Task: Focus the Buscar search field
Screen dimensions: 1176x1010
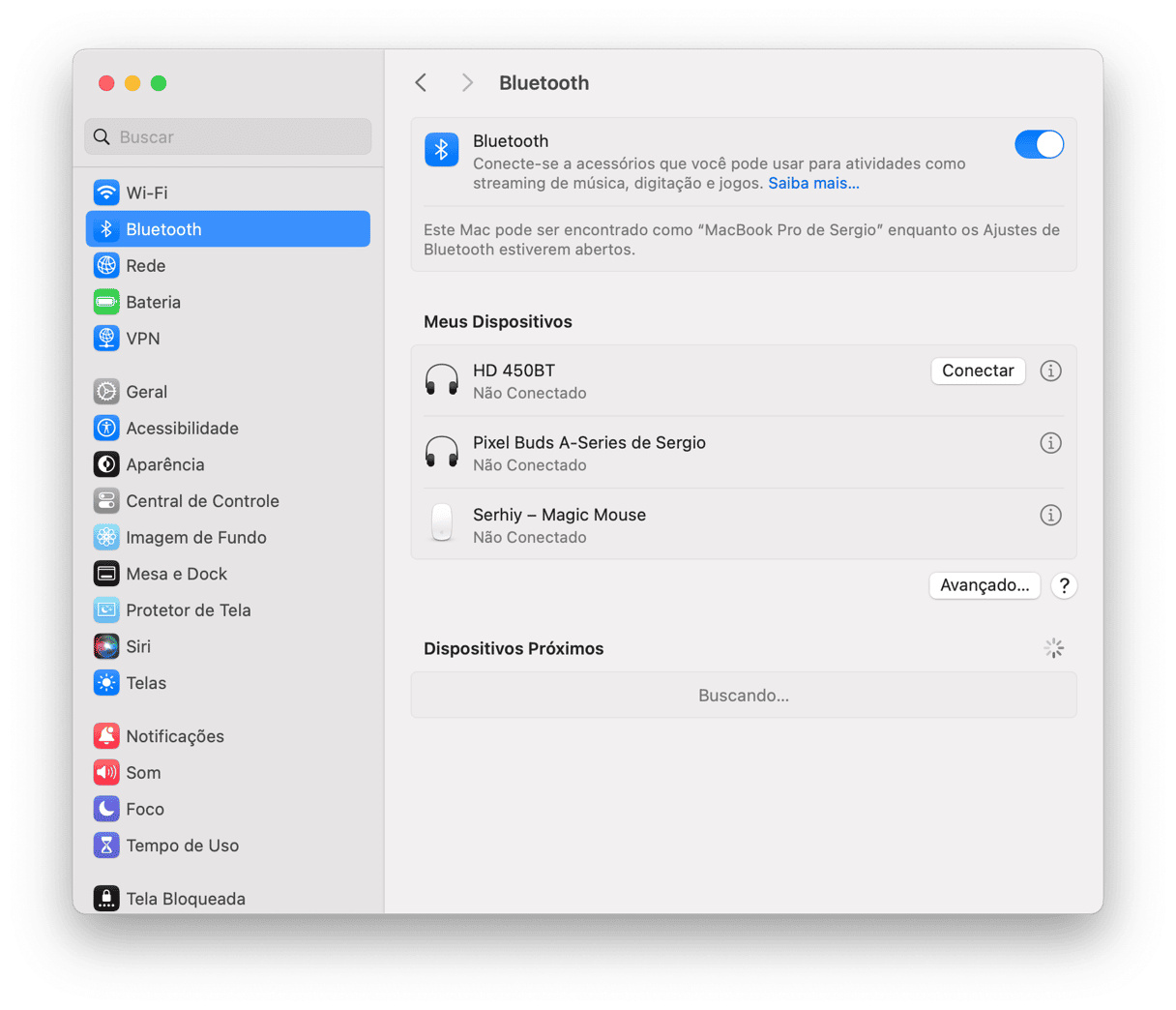Action: point(228,137)
